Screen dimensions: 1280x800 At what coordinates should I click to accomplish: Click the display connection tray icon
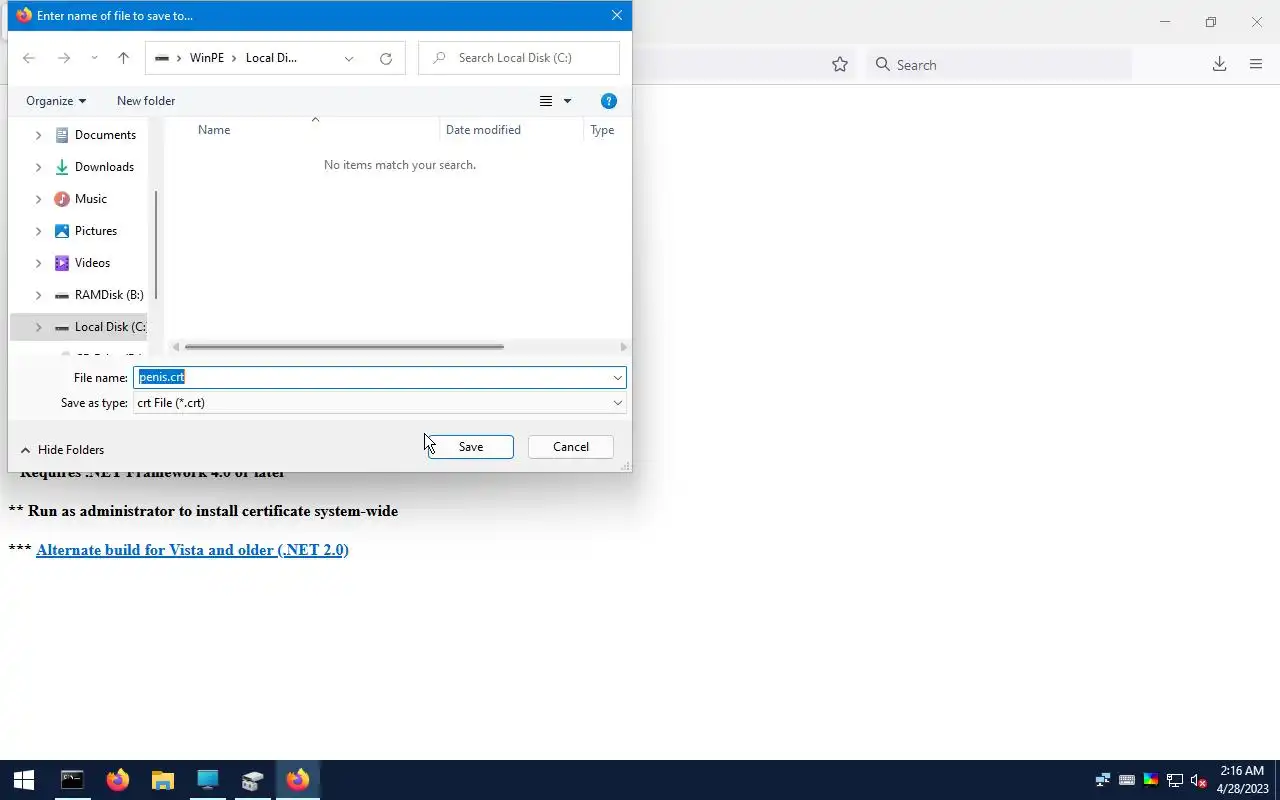tap(1175, 780)
